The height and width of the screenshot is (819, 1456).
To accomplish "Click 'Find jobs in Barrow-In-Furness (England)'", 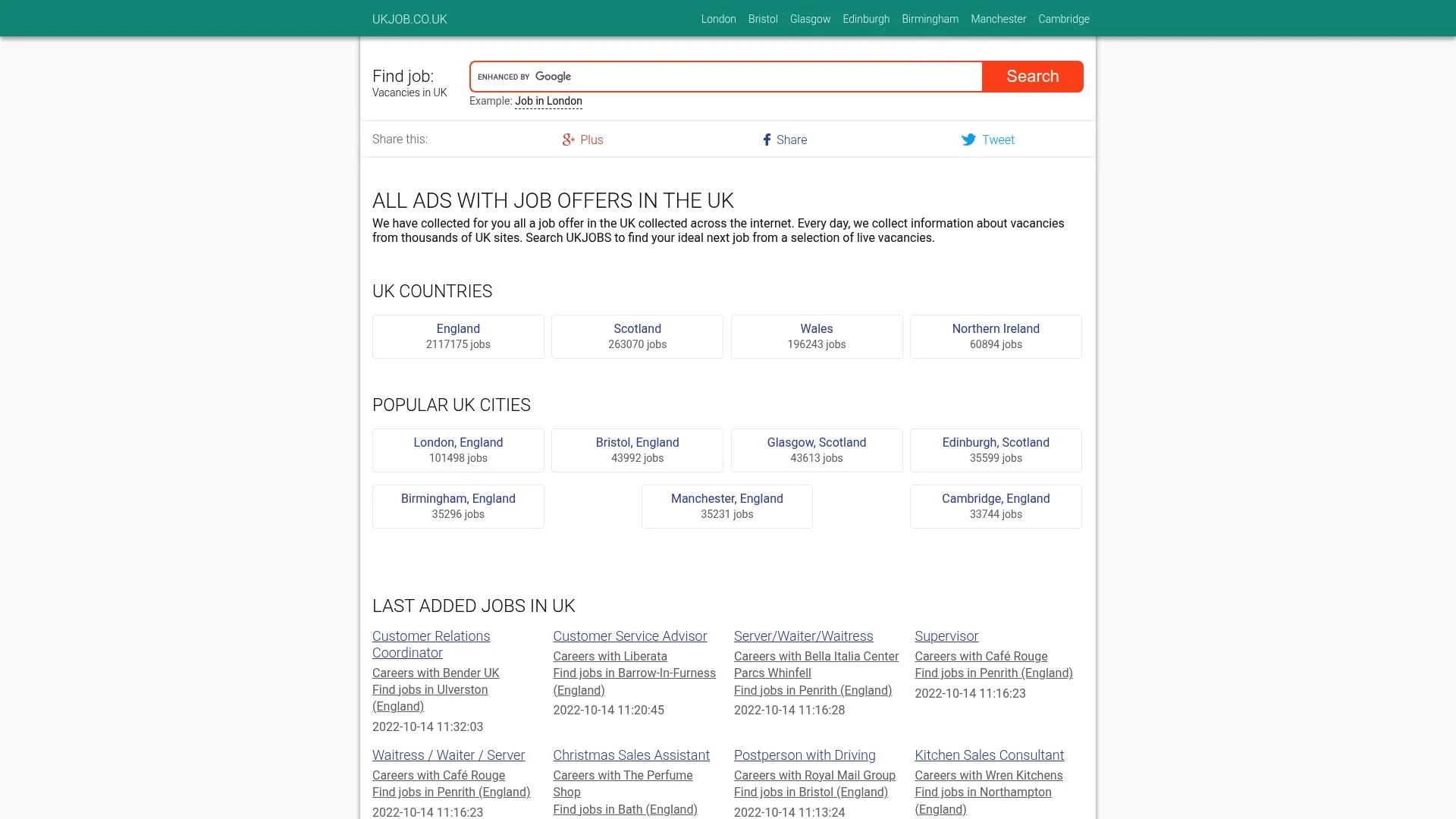I will (x=634, y=682).
